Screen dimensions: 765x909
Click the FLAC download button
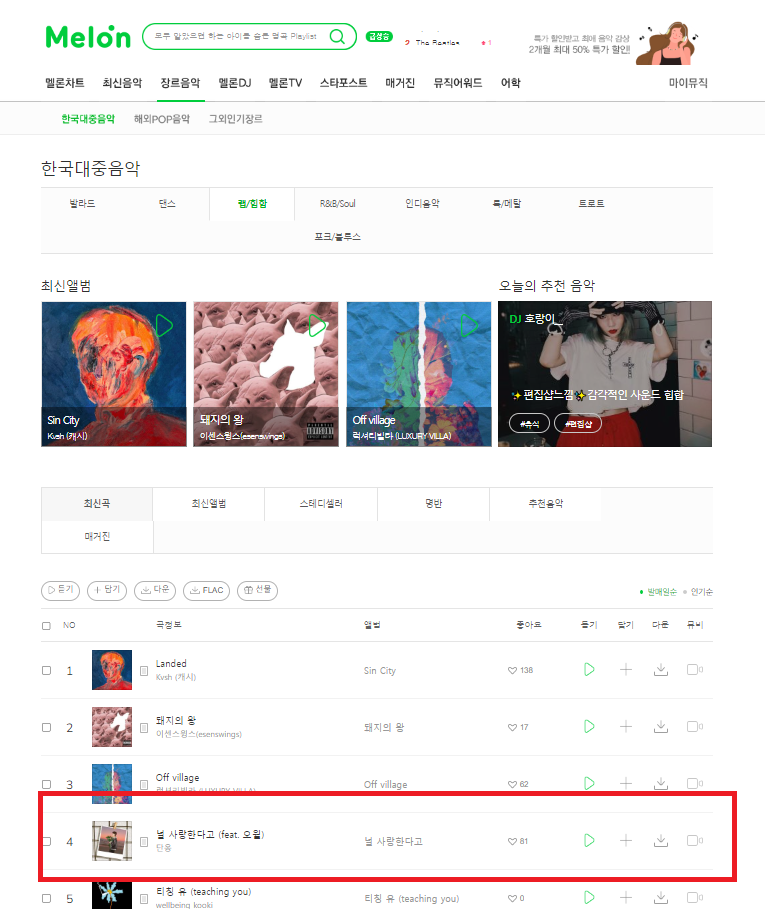tap(206, 590)
